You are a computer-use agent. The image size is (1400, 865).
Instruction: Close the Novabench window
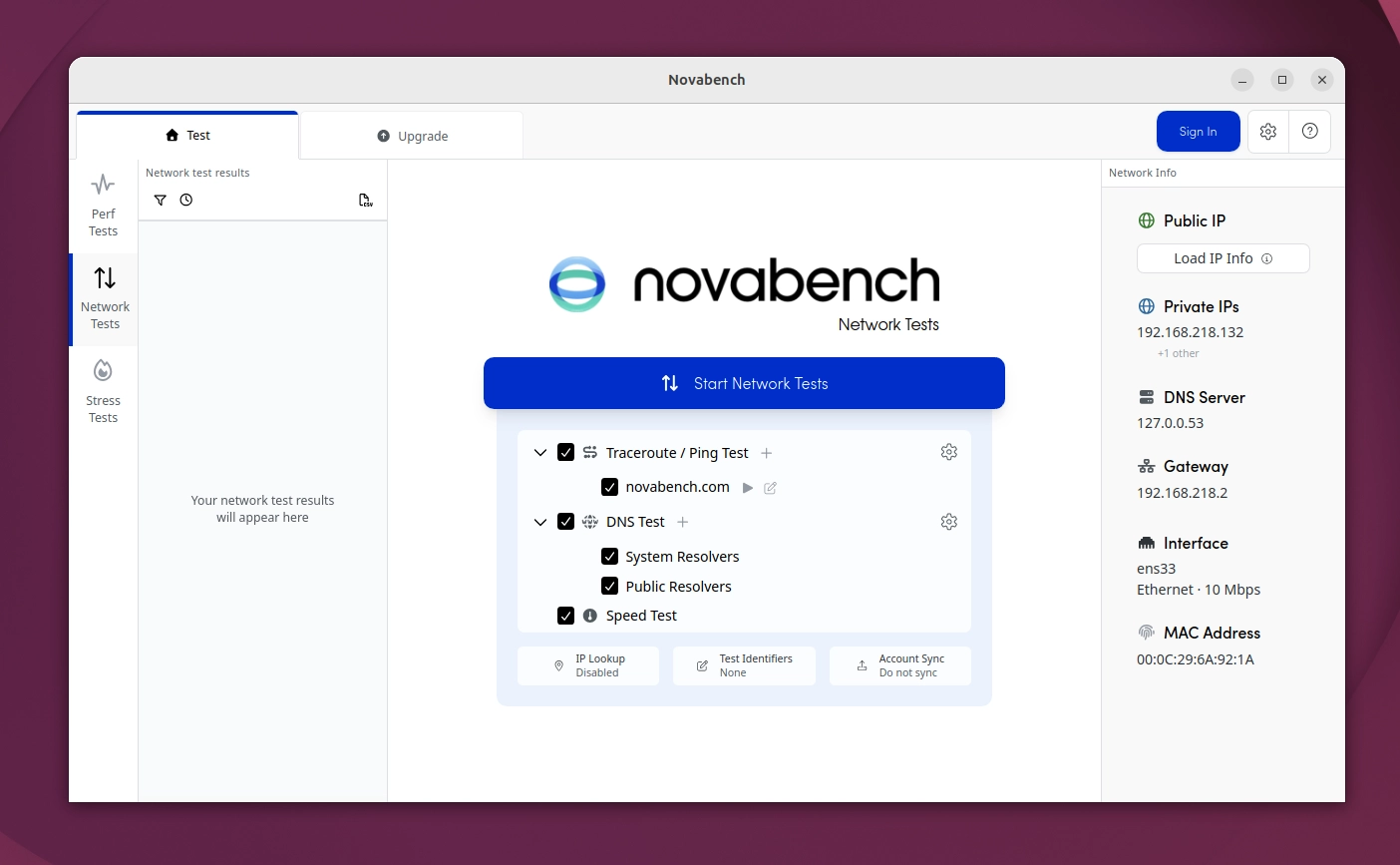click(1322, 80)
